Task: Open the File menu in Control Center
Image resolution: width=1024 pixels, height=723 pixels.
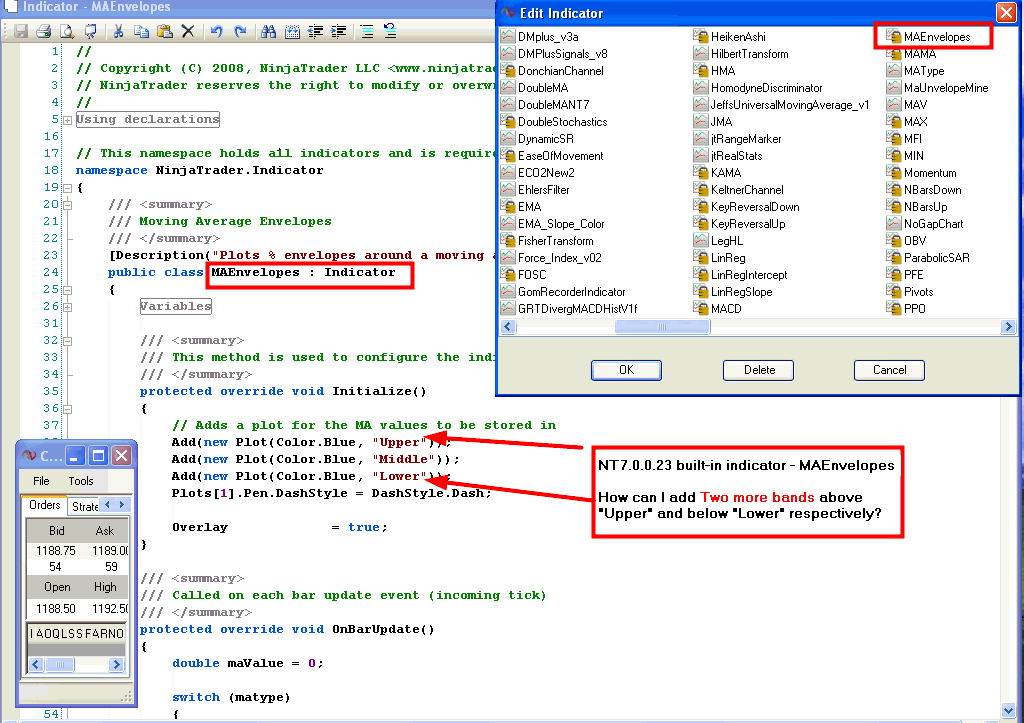Action: click(x=41, y=481)
